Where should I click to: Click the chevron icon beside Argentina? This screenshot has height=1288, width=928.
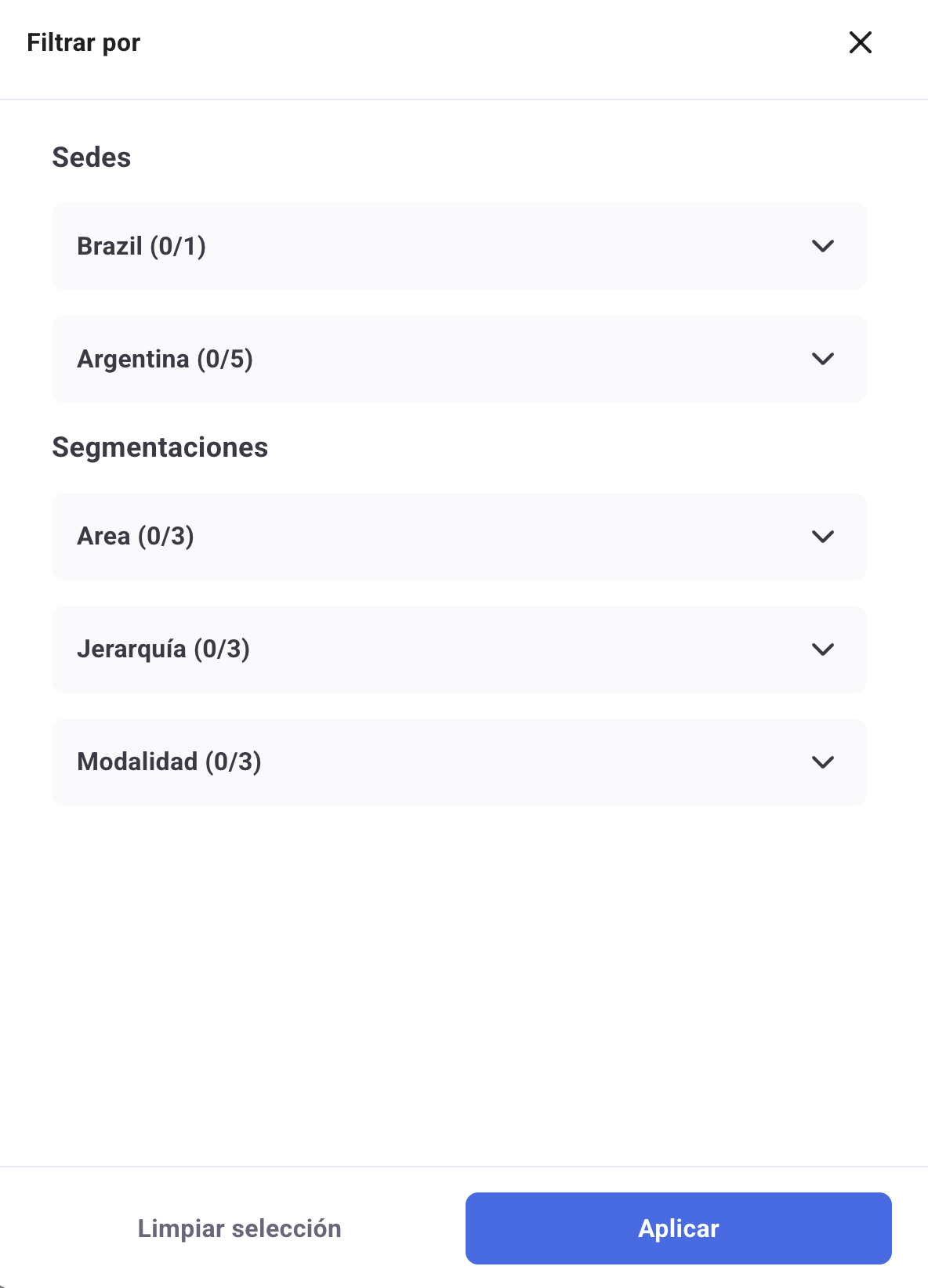(x=823, y=359)
